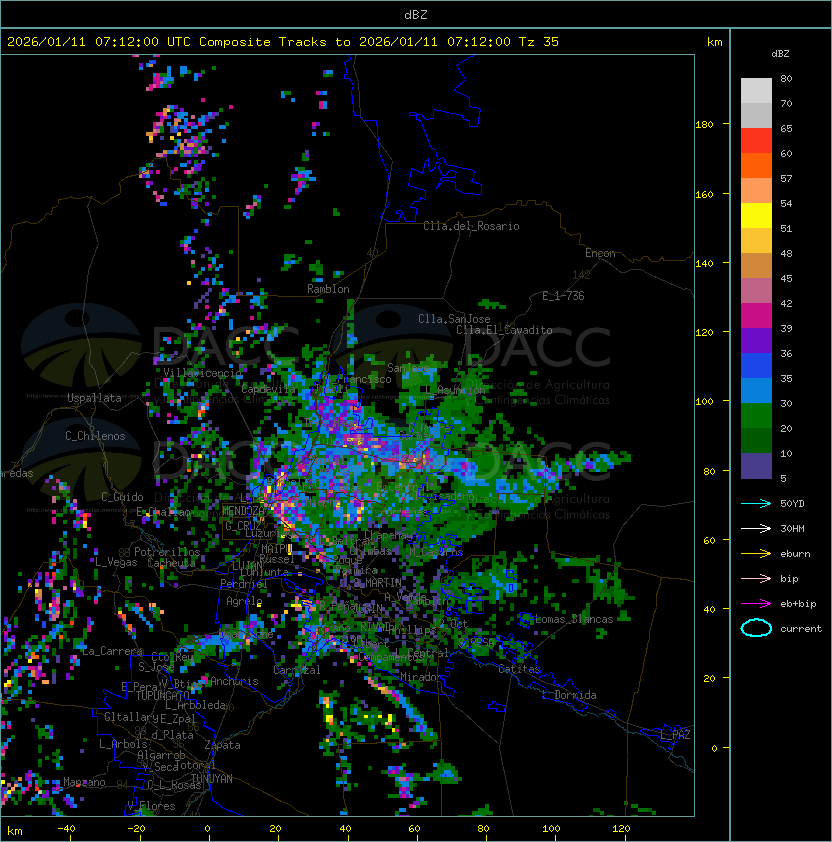Click the 'Agrelo' place label
The width and height of the screenshot is (832, 842).
point(244,601)
